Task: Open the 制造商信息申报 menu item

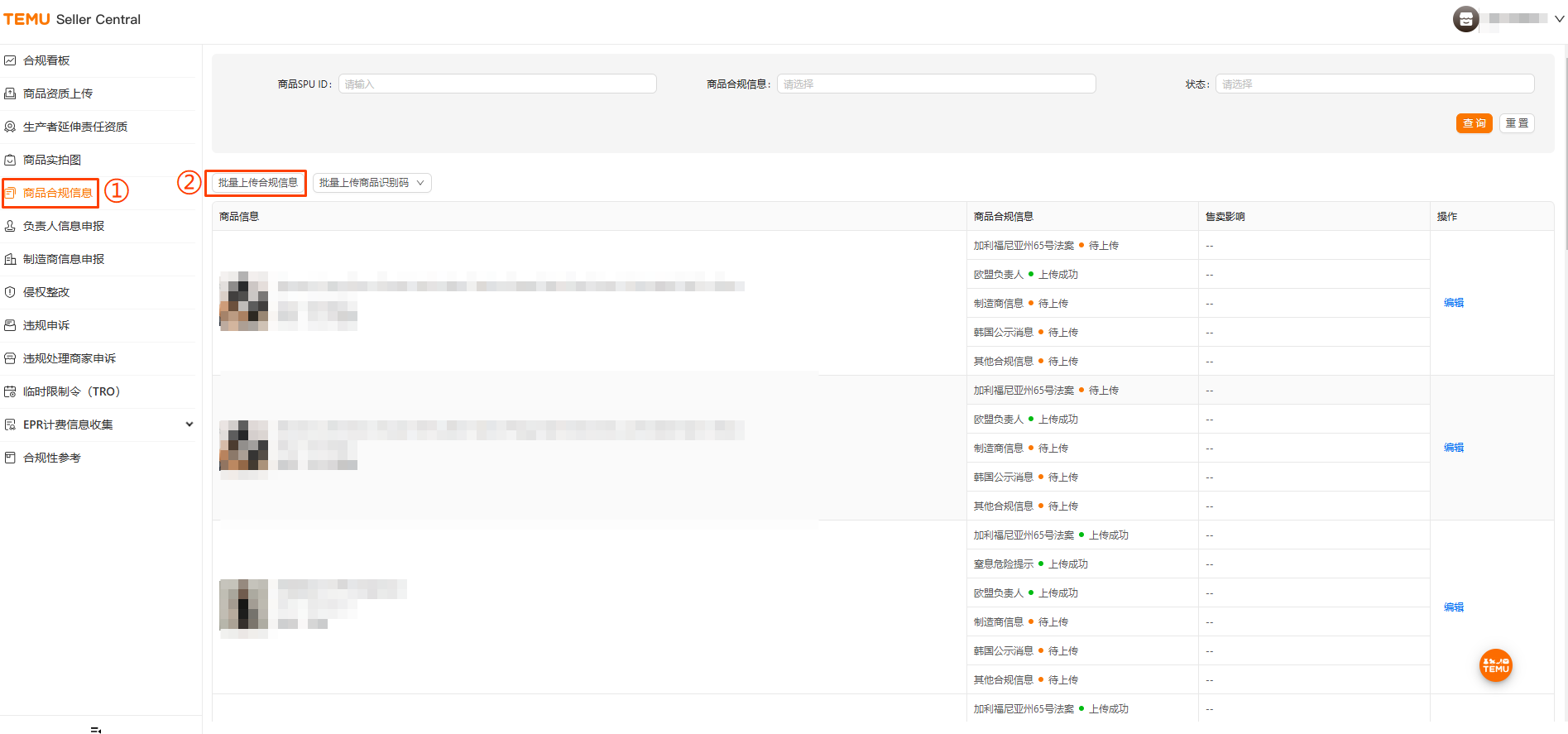Action: pos(64,259)
